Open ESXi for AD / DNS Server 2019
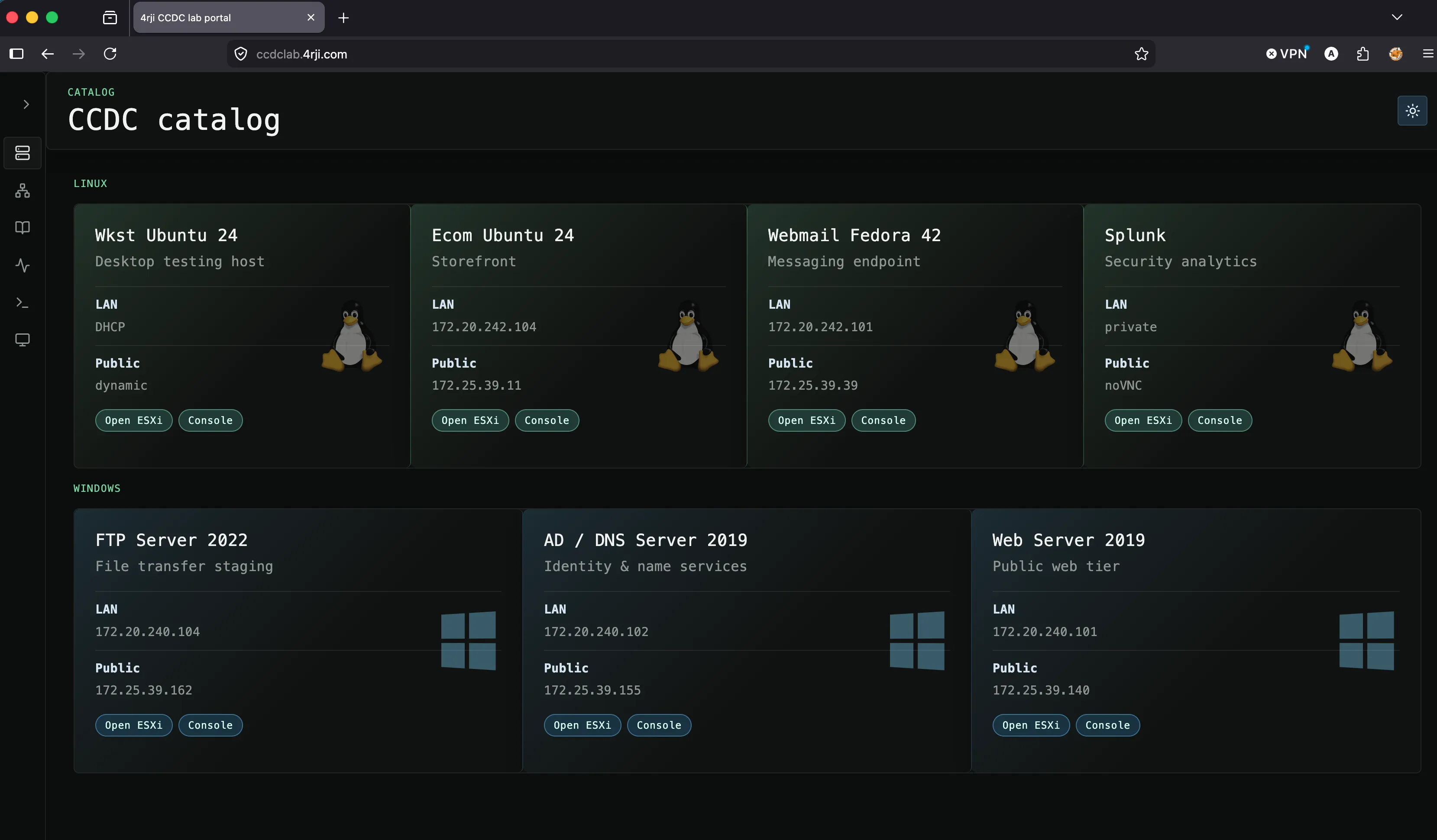Image resolution: width=1437 pixels, height=840 pixels. tap(582, 725)
